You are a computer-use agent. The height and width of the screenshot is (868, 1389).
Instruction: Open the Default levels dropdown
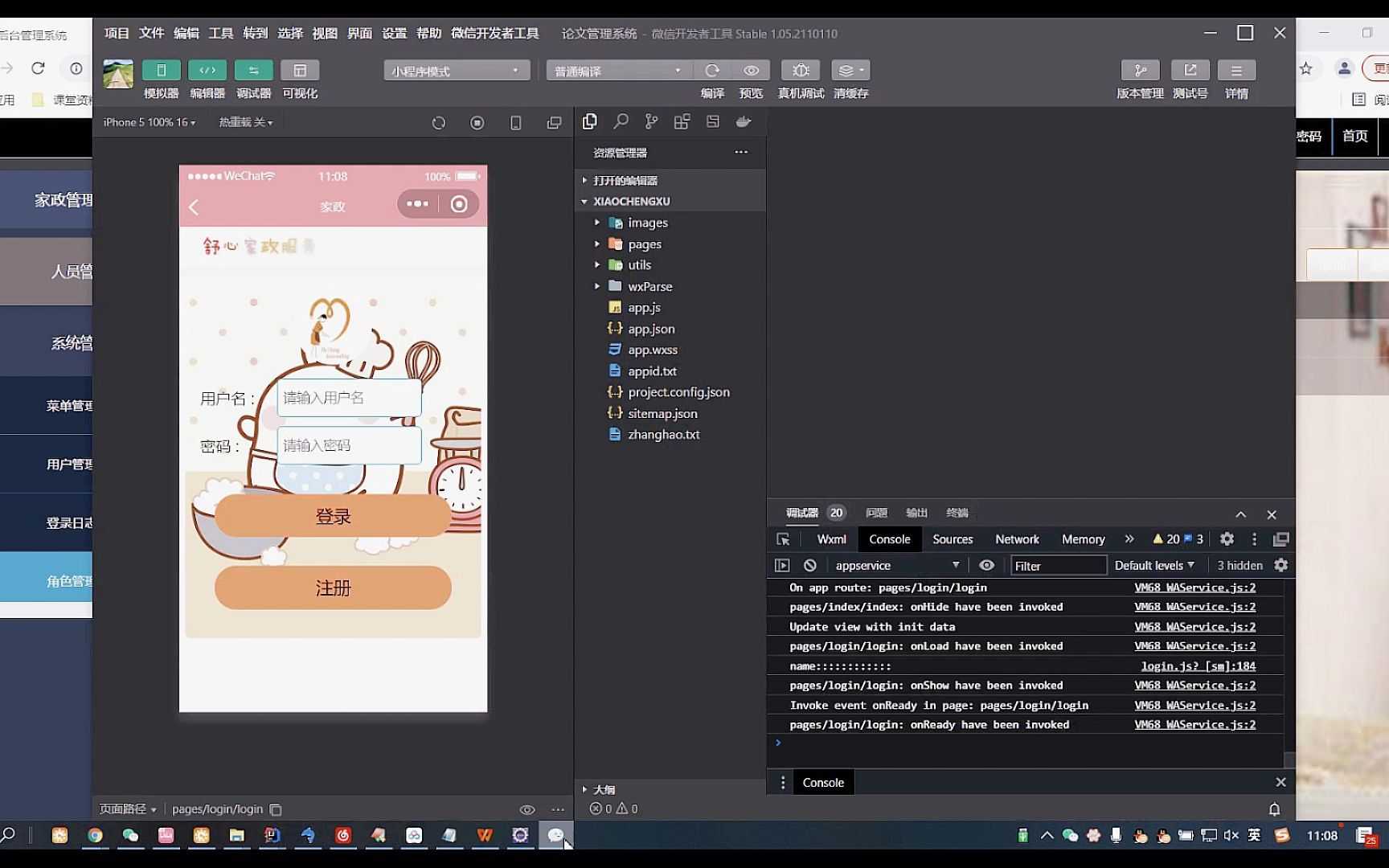point(1154,566)
